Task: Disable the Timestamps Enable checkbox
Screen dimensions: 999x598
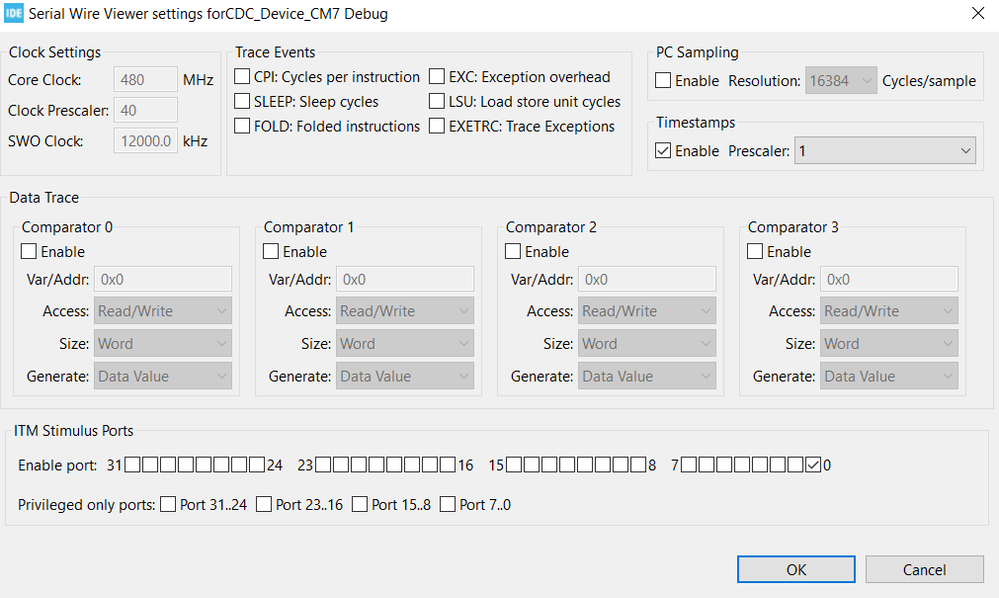Action: tap(663, 150)
